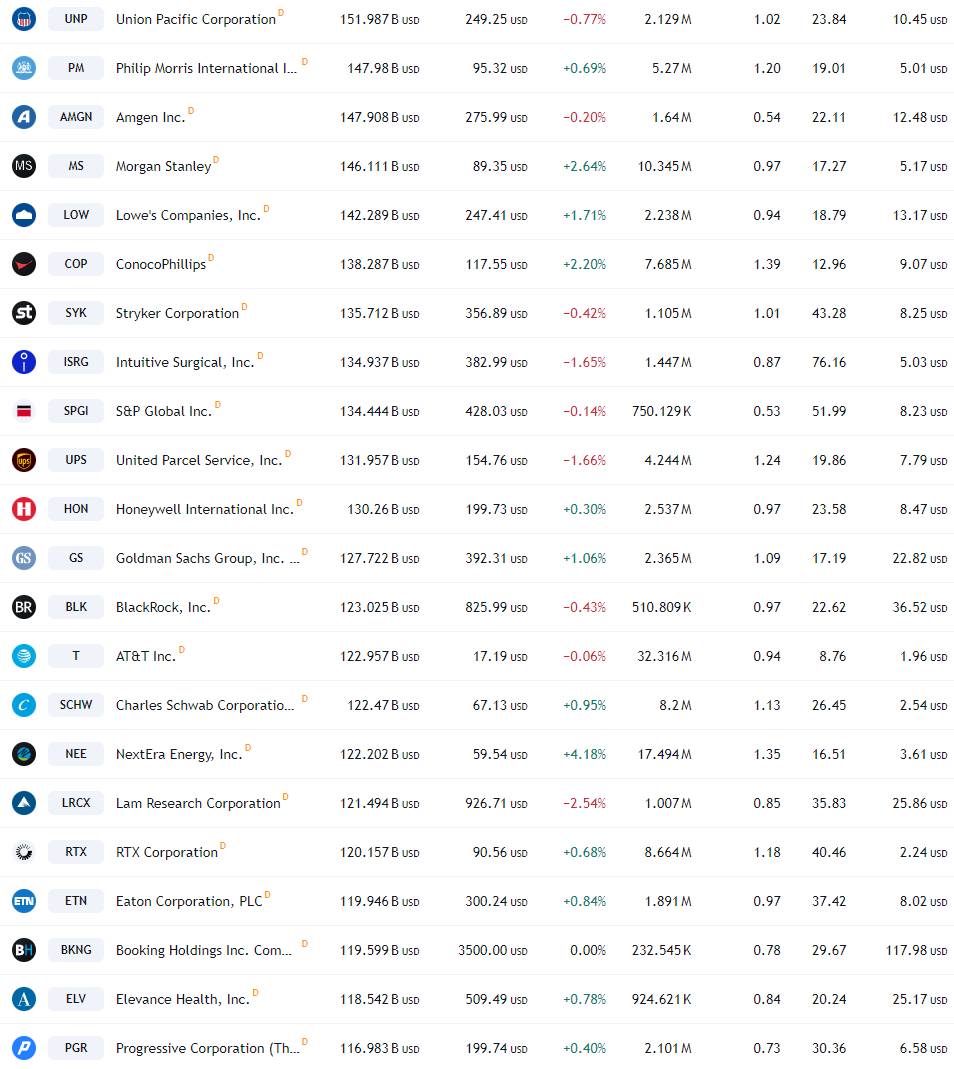Select the BKNG ticker badge
The height and width of the screenshot is (1069, 954).
point(76,950)
